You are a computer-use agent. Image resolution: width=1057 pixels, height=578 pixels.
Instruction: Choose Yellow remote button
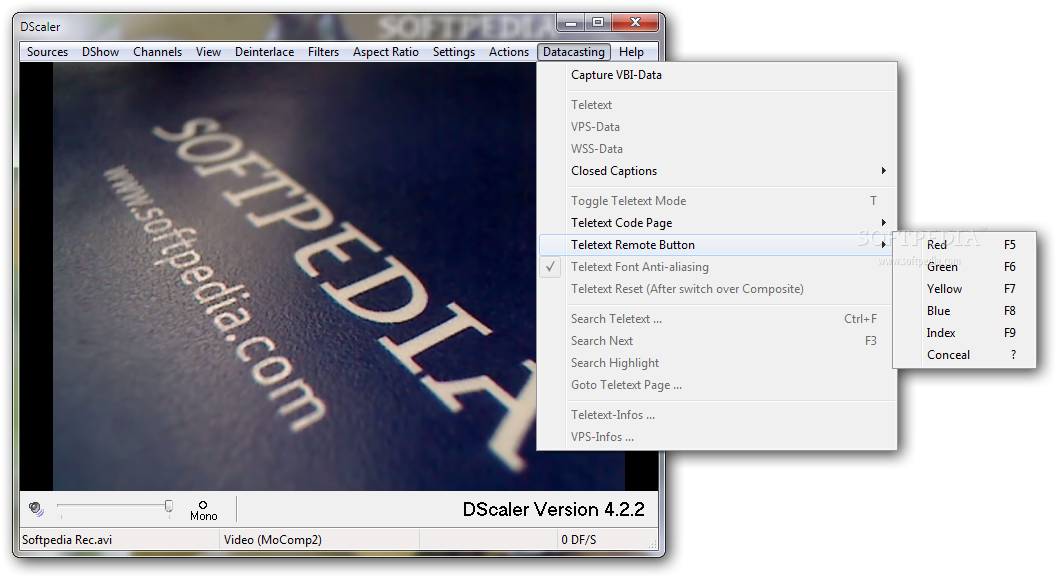coord(964,289)
